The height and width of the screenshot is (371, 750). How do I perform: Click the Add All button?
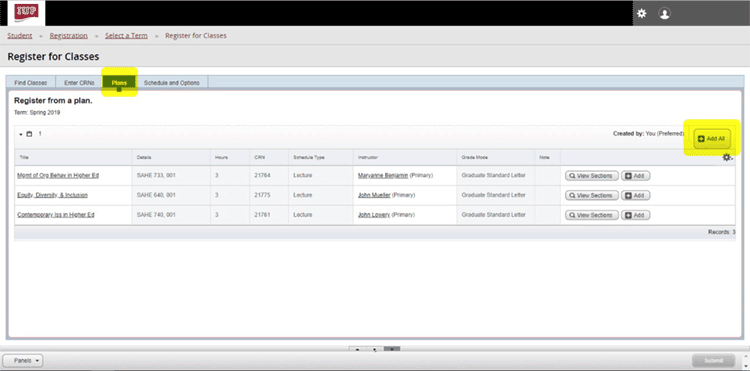(x=712, y=139)
